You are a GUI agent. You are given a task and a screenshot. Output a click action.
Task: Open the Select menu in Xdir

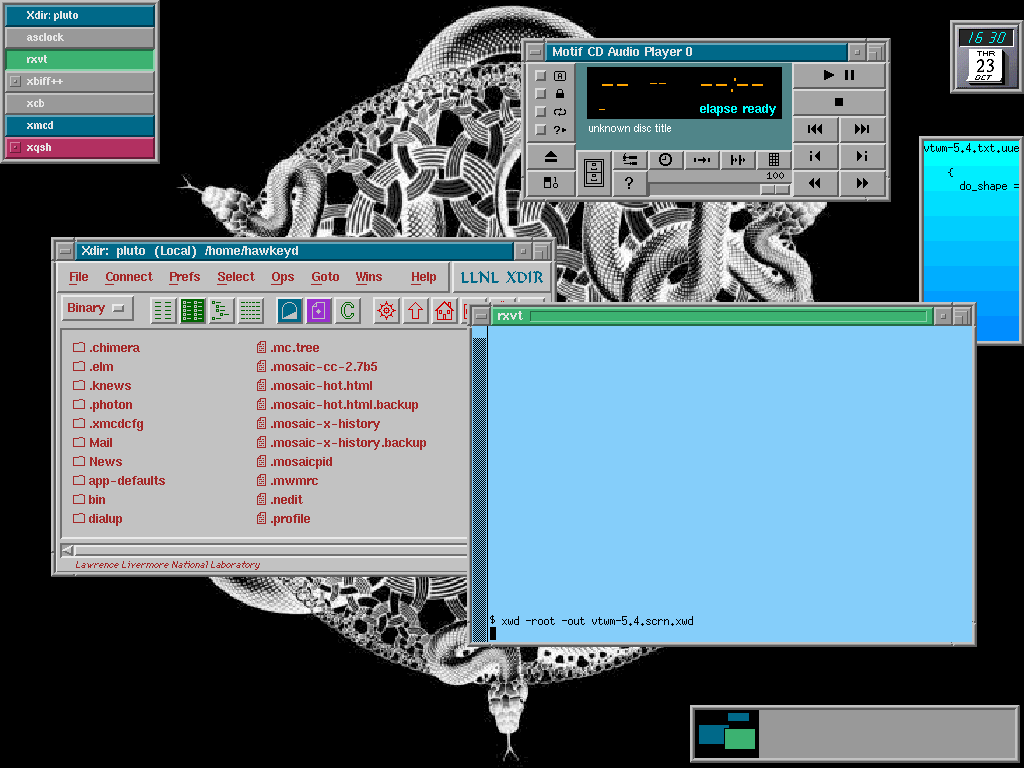236,277
